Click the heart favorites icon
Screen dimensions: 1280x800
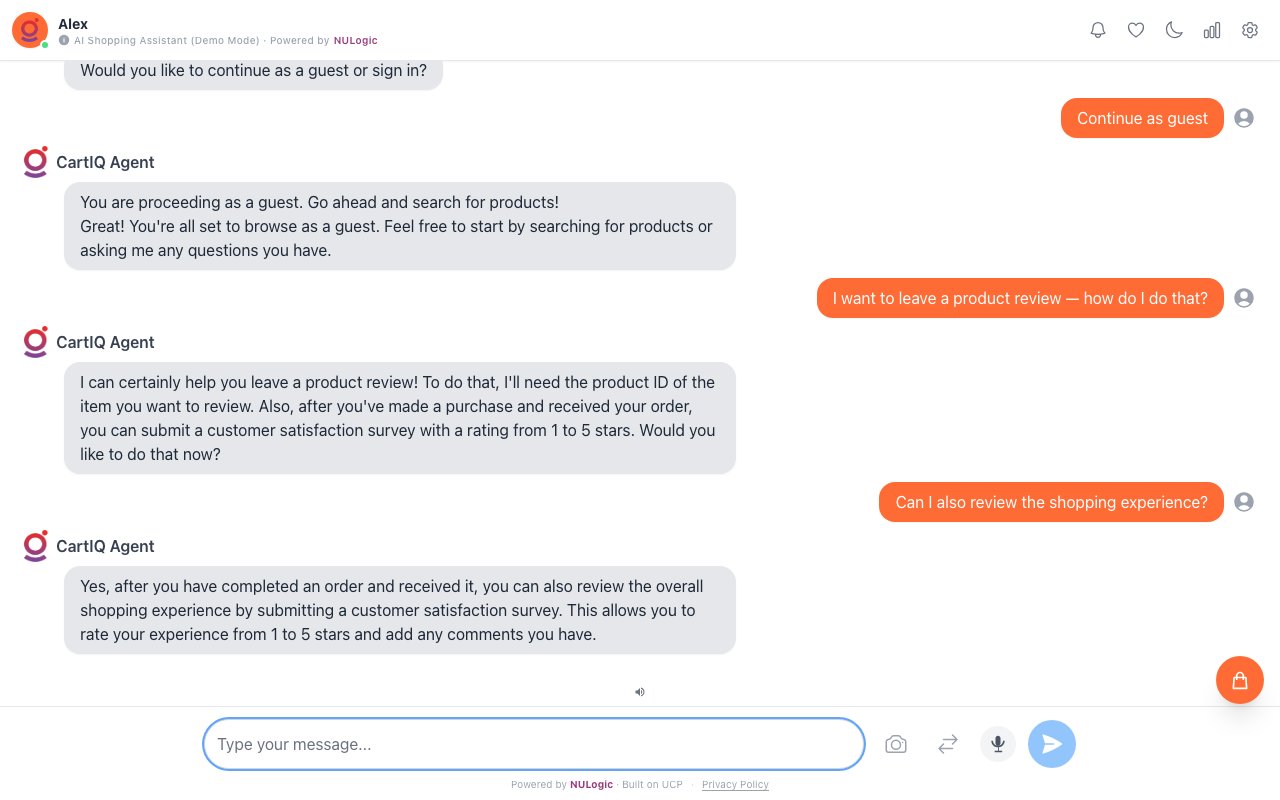click(x=1136, y=30)
